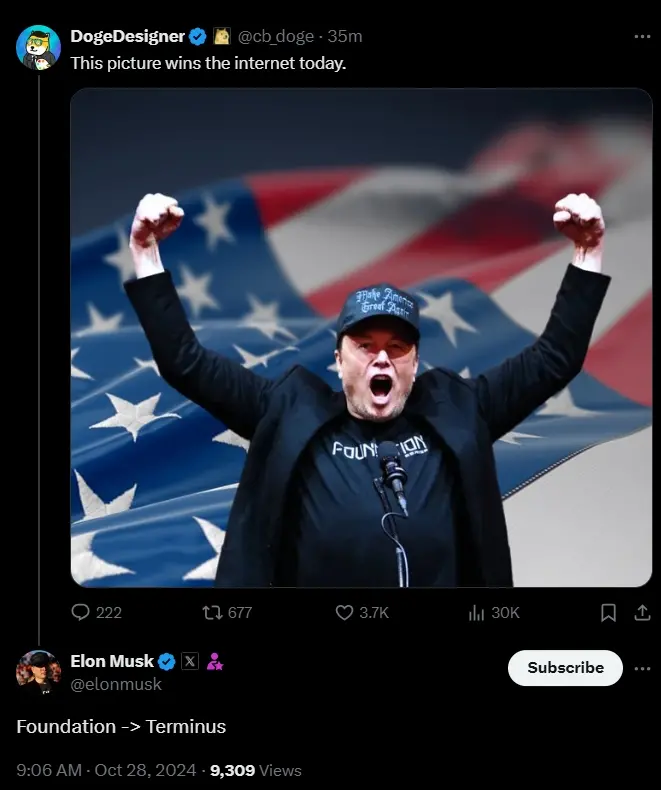Viewport: 661px width, 790px height.
Task: Open view analytics showing 30K
Action: [x=477, y=612]
